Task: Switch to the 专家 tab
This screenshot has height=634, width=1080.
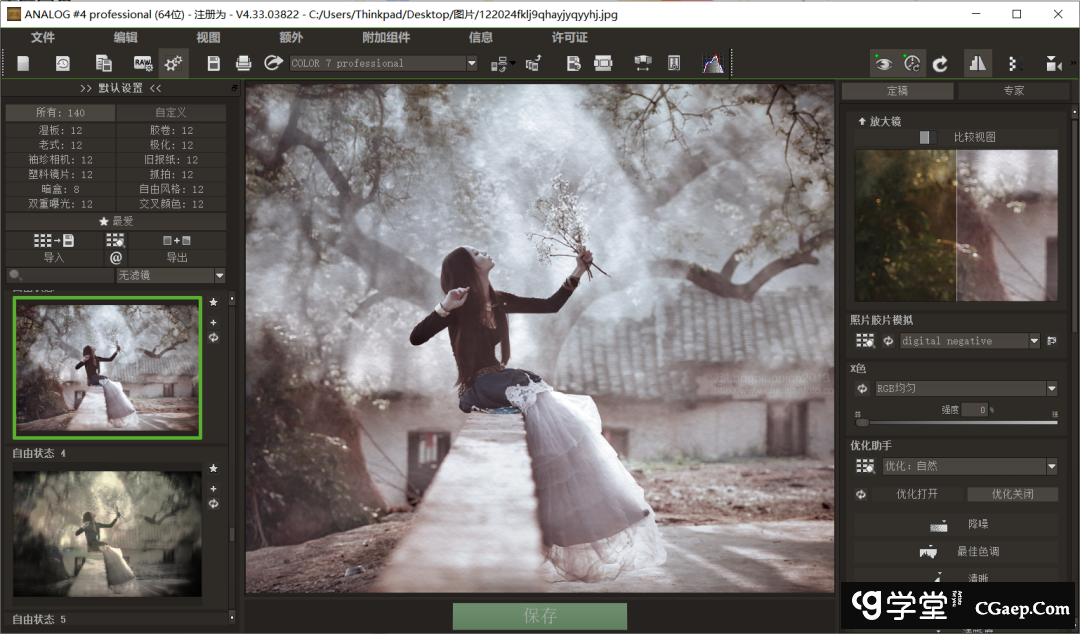Action: click(x=1013, y=91)
